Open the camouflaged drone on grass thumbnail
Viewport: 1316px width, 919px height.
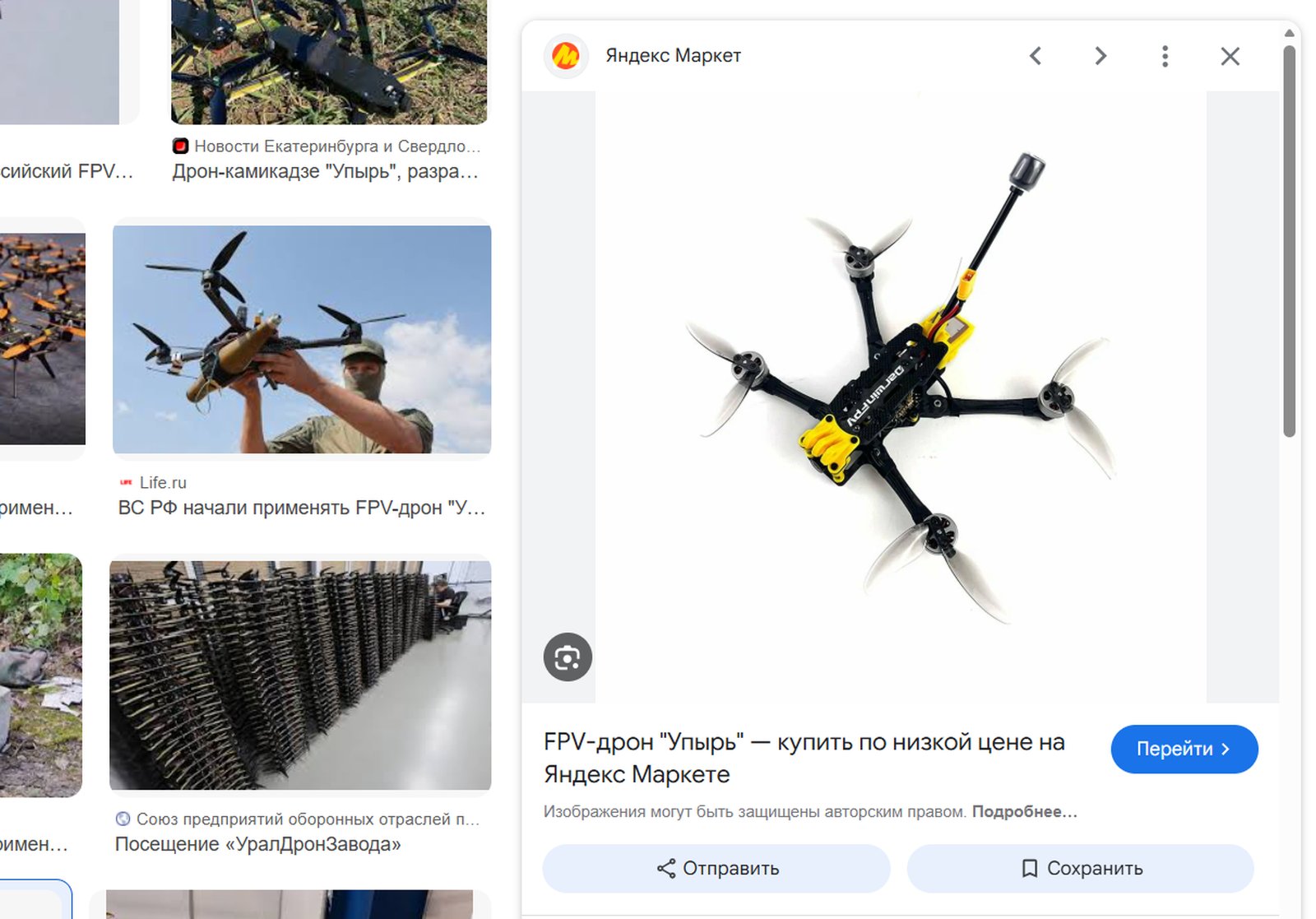tap(329, 62)
